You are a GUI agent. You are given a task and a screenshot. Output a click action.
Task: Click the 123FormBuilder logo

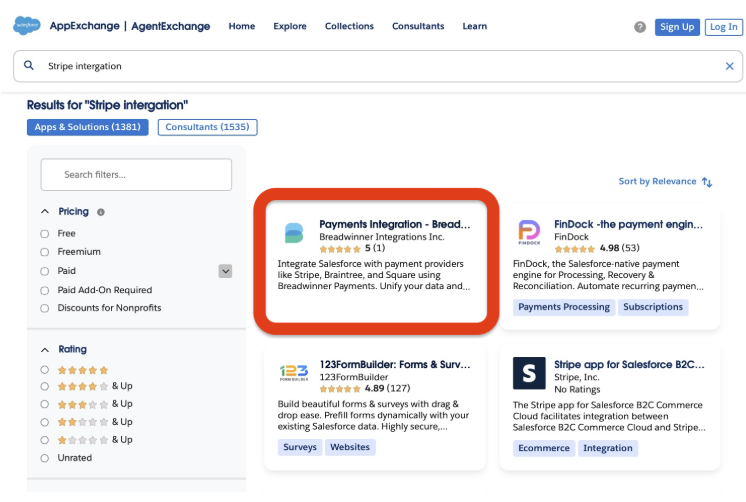[294, 373]
